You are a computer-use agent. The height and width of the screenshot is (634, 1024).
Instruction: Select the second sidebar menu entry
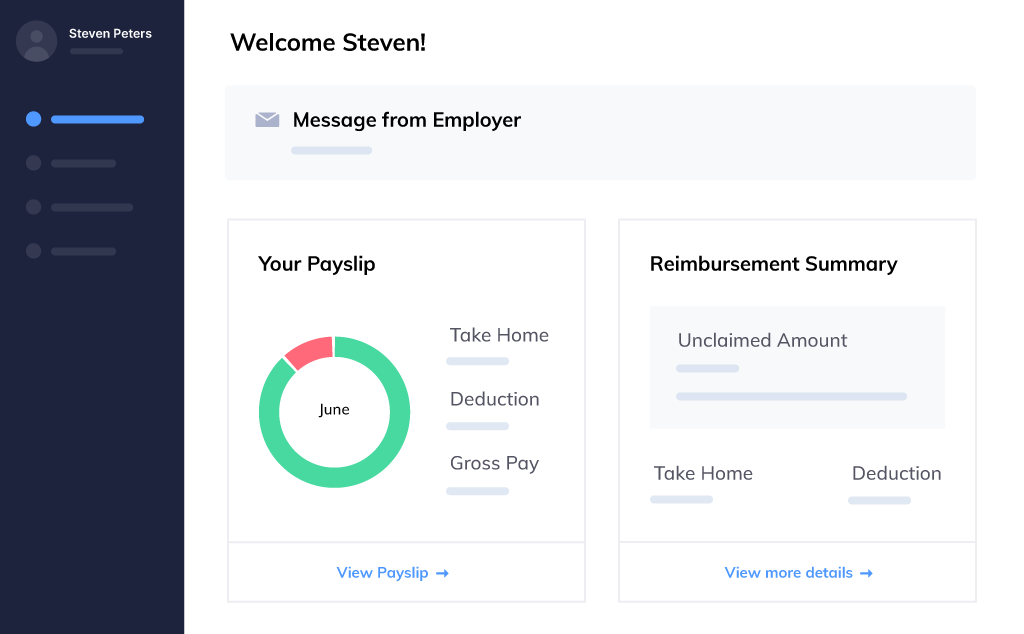coord(84,163)
